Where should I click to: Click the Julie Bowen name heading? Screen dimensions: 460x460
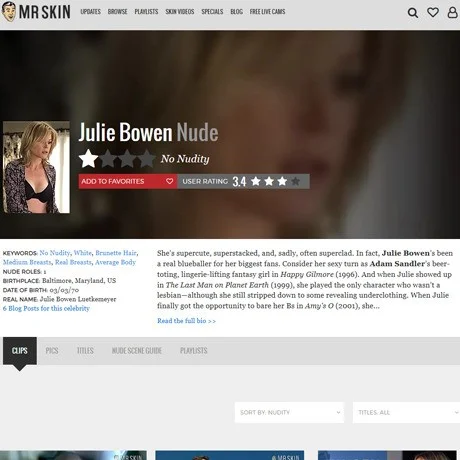coord(125,132)
